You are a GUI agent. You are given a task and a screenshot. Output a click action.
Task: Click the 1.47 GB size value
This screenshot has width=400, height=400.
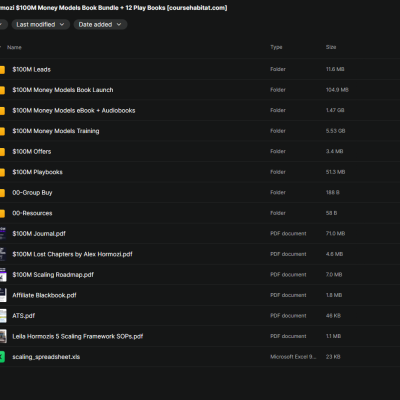(x=335, y=110)
